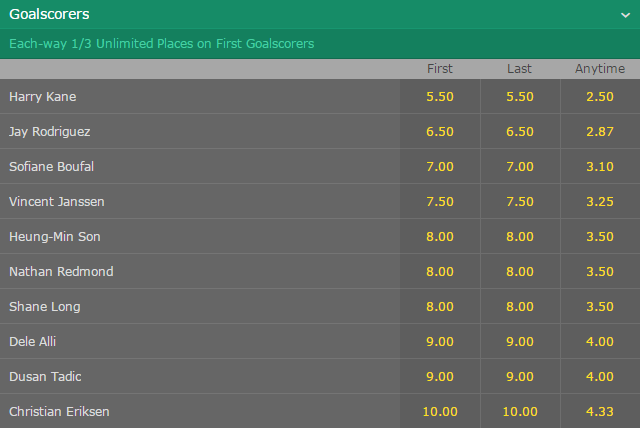640x428 pixels.
Task: Select Christian Eriksen First odds 10.00
Action: point(440,411)
